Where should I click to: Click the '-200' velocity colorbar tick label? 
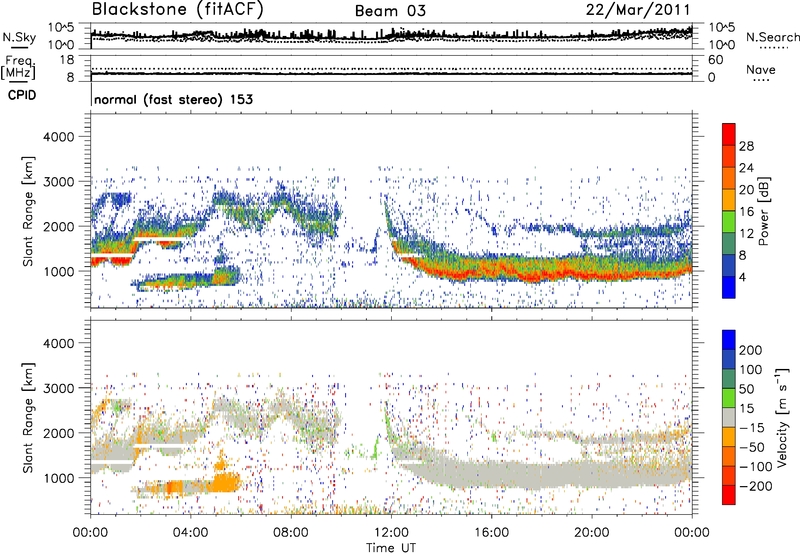755,486
